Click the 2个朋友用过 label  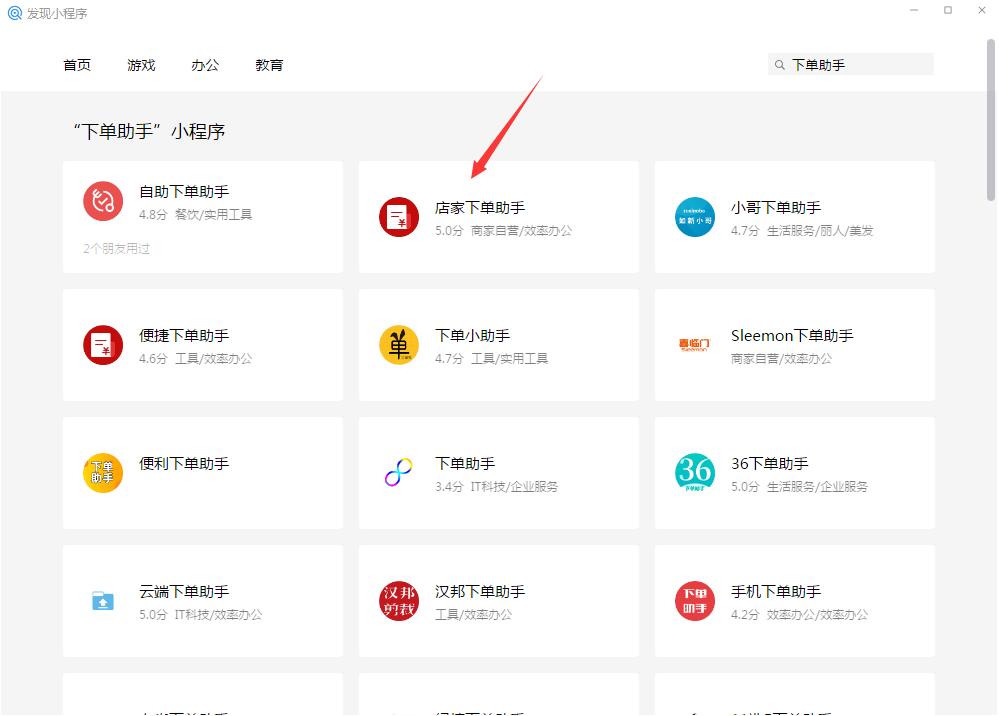tap(116, 248)
